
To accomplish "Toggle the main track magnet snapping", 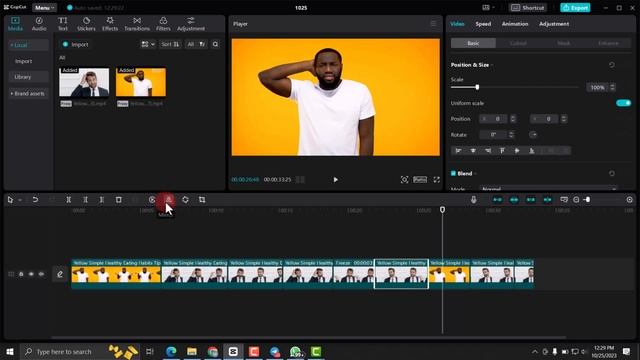I will [497, 200].
